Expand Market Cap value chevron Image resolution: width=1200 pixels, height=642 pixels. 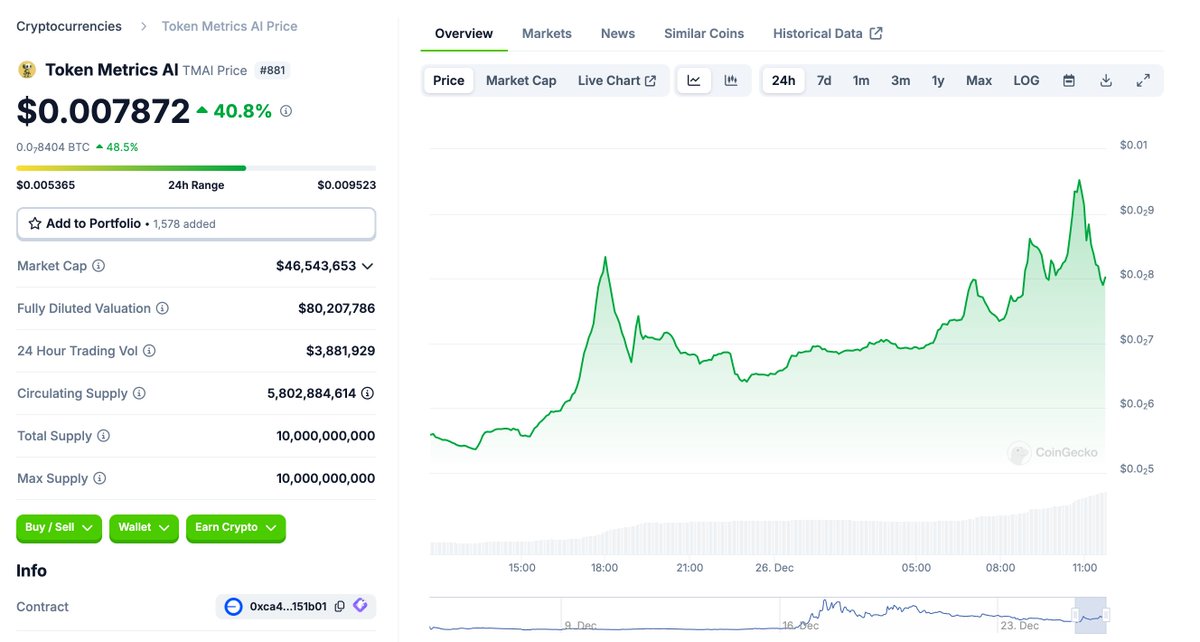(x=368, y=266)
